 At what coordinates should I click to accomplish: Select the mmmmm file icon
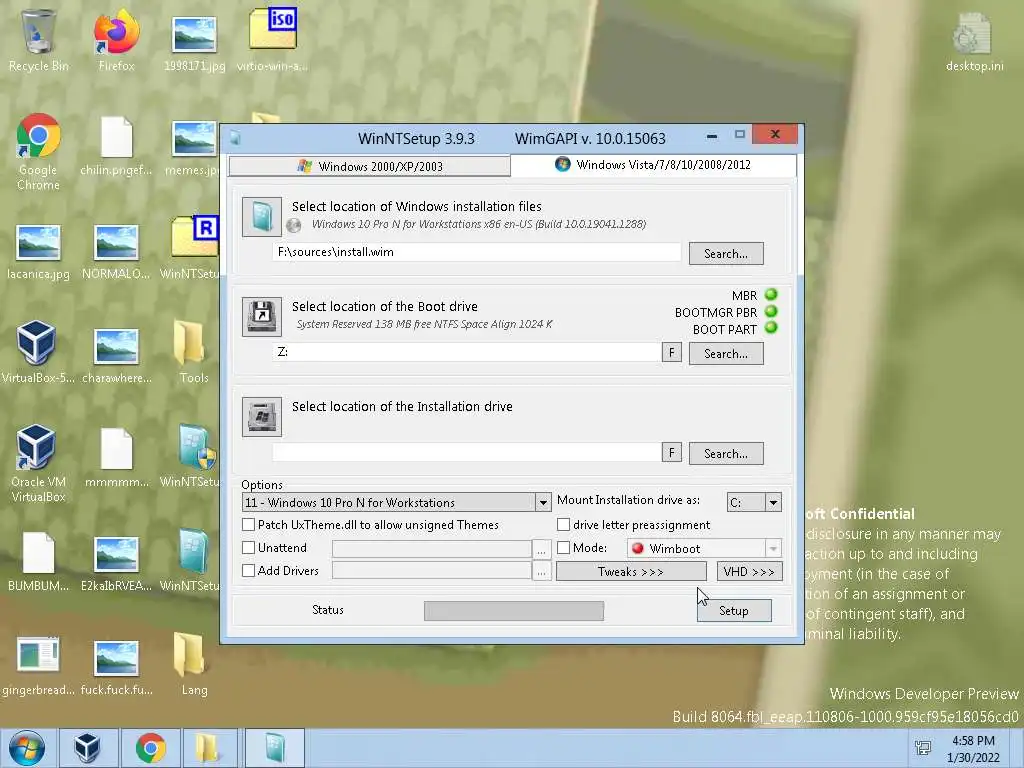[x=116, y=457]
